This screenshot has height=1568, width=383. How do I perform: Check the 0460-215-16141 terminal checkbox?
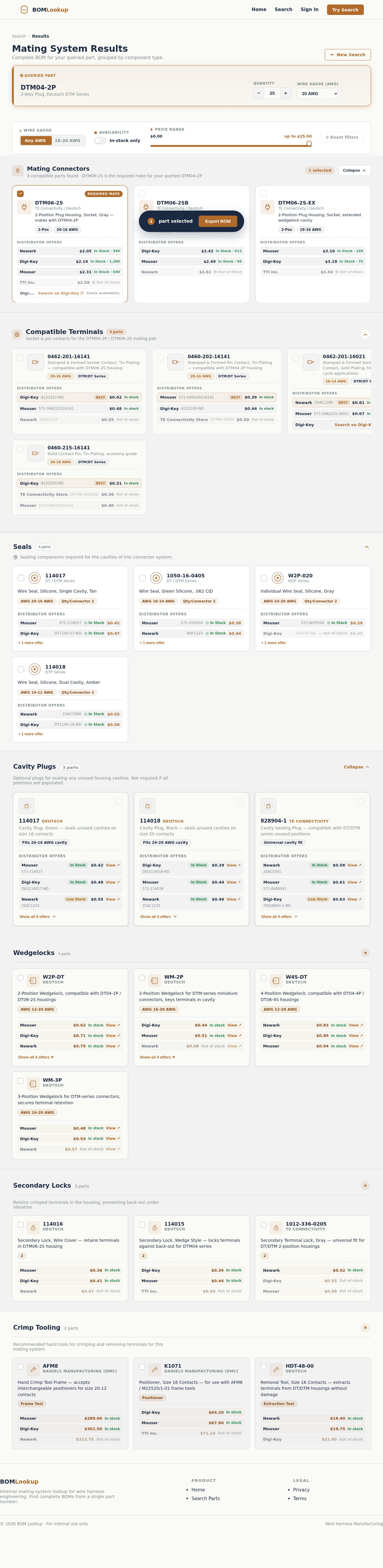[20, 449]
